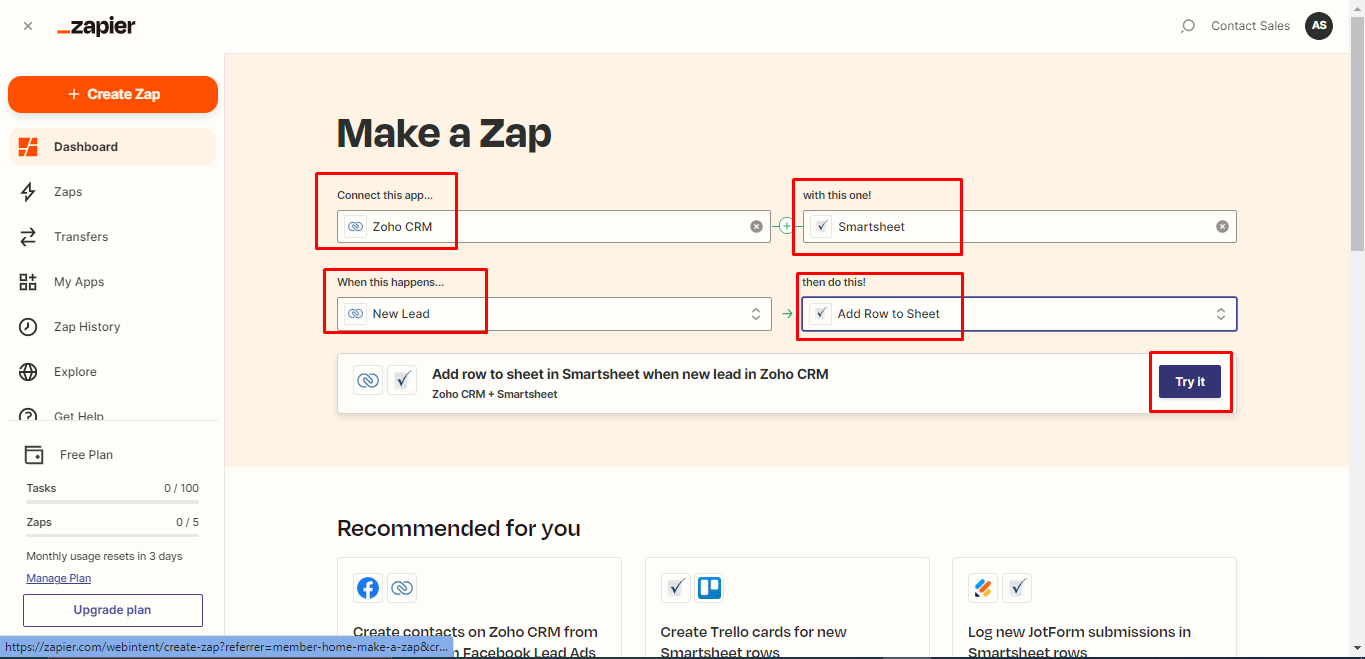
Task: Click Zoho CRM icon in the zap summary card
Action: point(369,381)
